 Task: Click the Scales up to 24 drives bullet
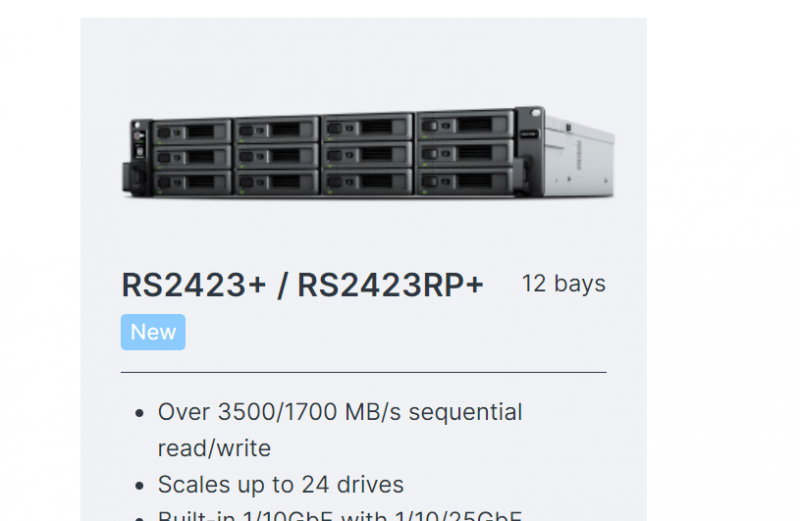point(281,484)
